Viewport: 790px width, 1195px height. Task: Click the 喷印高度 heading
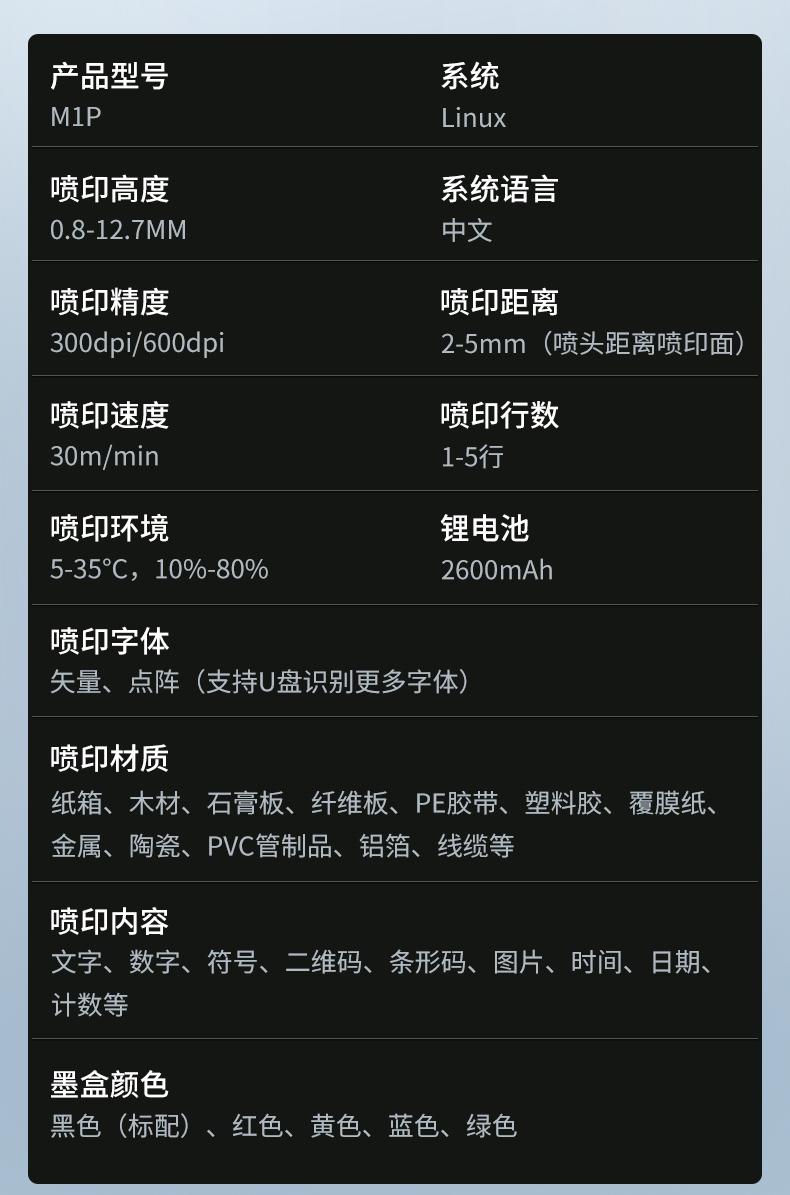pyautogui.click(x=109, y=189)
